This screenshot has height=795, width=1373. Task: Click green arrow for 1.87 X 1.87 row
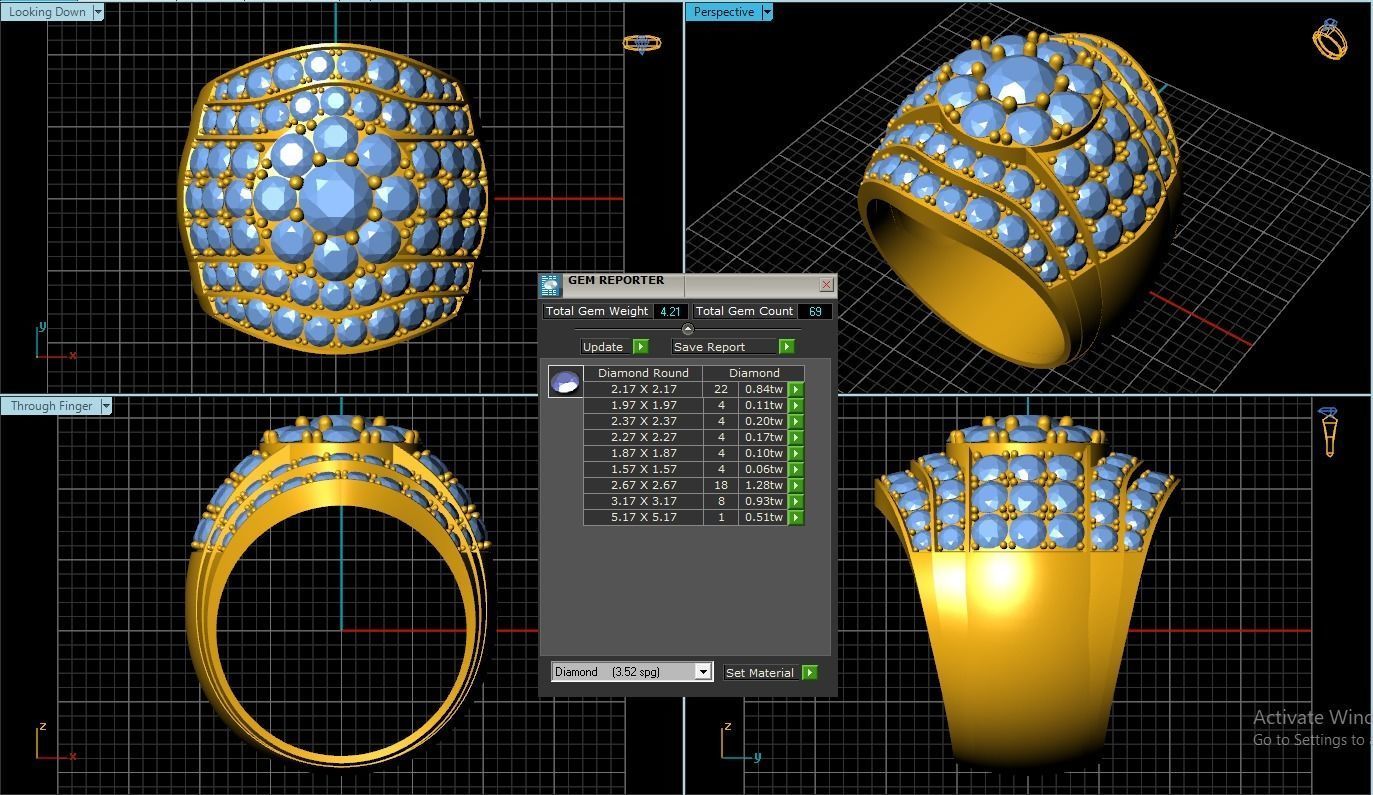pyautogui.click(x=796, y=453)
